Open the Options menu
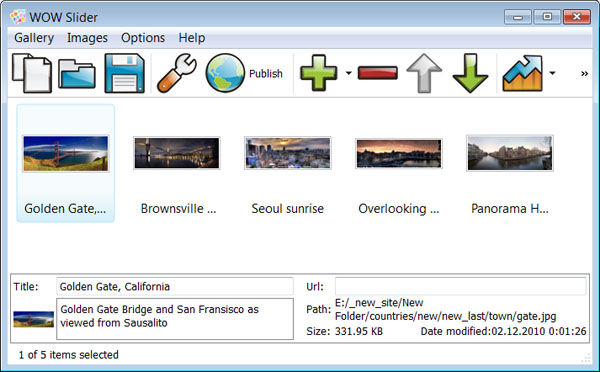Viewport: 600px width, 372px height. click(x=143, y=38)
